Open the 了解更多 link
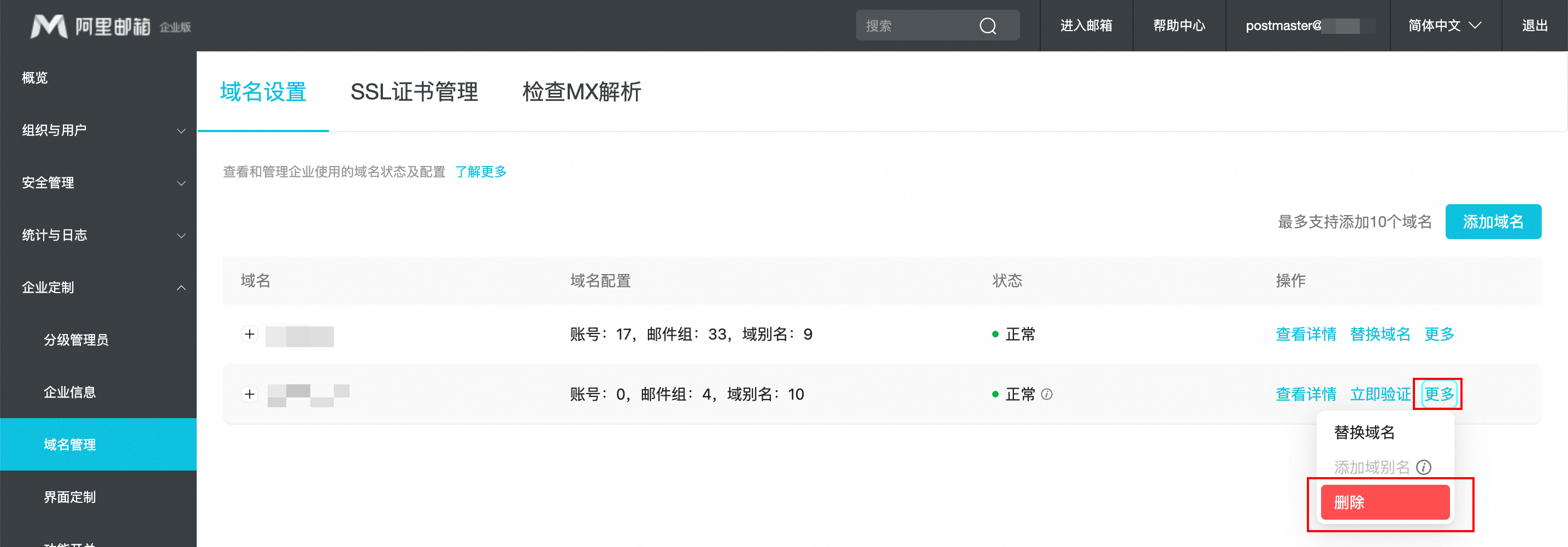This screenshot has width=1568, height=547. pyautogui.click(x=480, y=171)
